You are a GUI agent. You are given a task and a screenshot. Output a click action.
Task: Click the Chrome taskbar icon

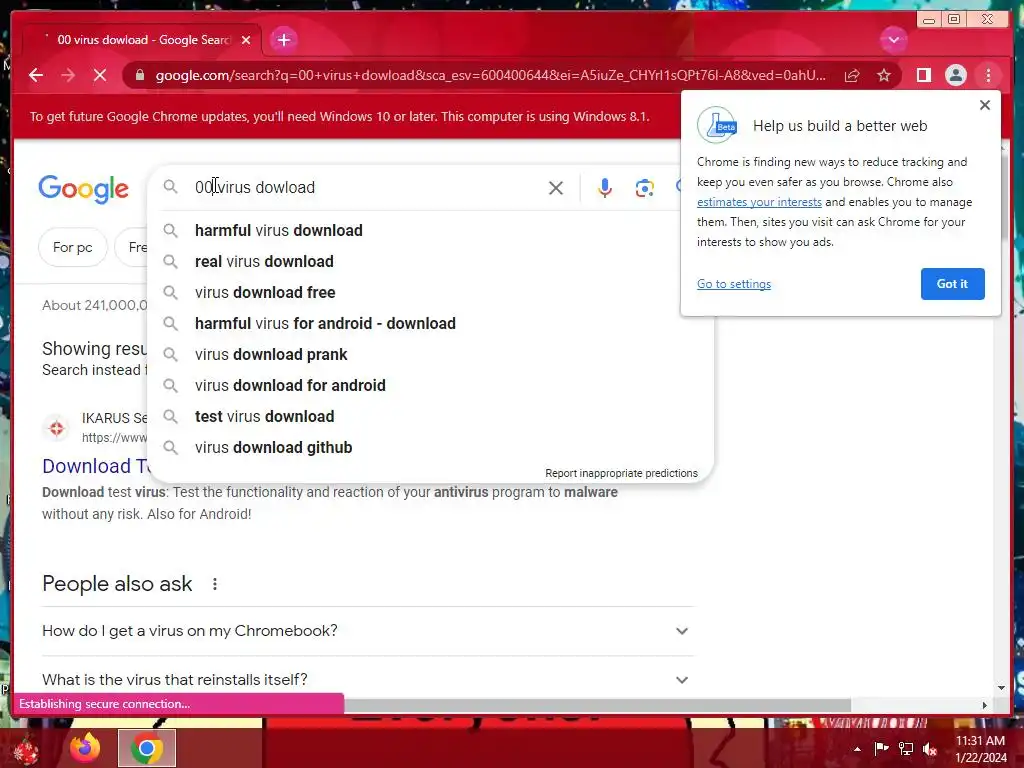tap(147, 748)
